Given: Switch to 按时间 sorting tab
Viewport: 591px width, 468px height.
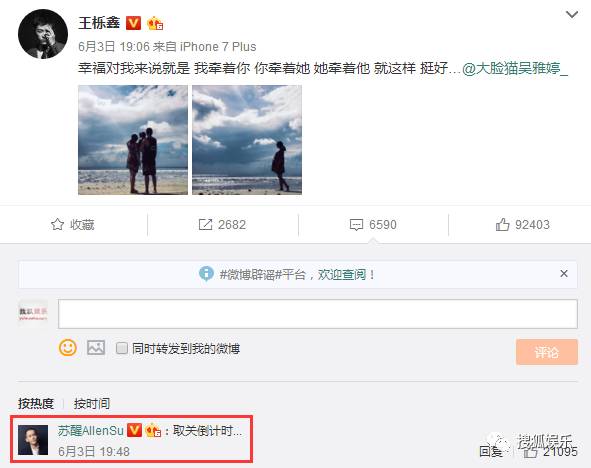Looking at the screenshot, I should click(92, 404).
